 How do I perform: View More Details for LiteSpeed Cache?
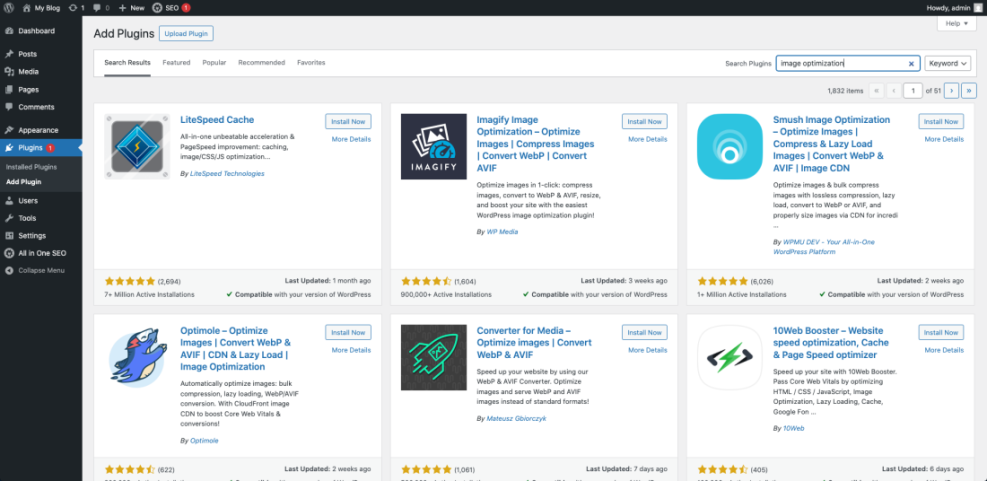click(x=351, y=139)
